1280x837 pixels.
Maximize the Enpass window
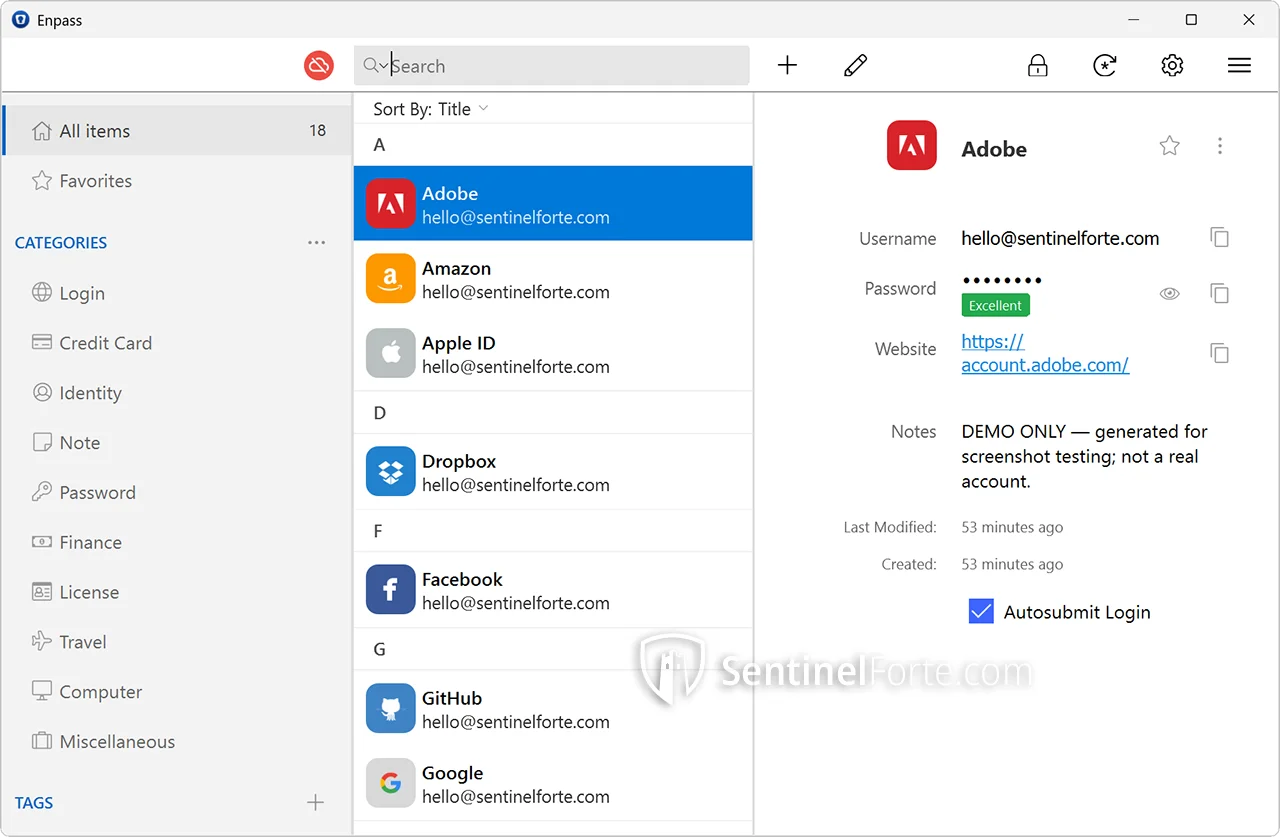(x=1191, y=19)
